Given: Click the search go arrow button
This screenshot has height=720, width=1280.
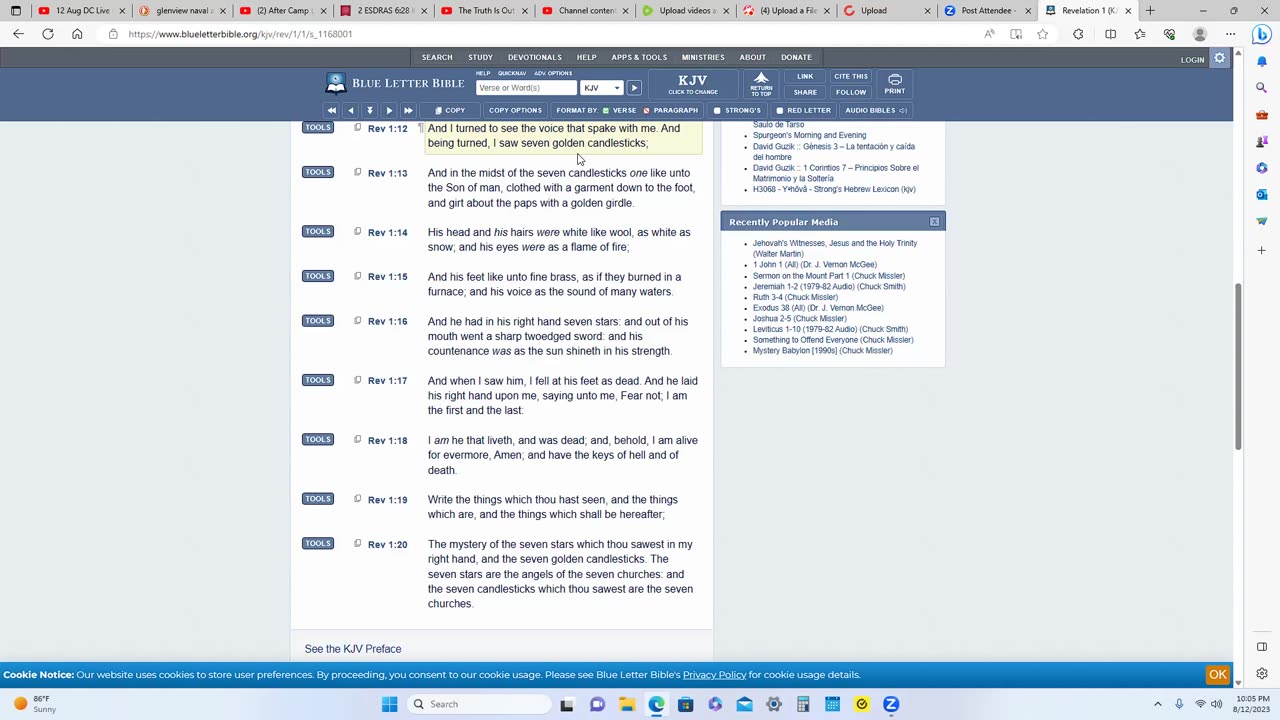Looking at the screenshot, I should pyautogui.click(x=634, y=88).
